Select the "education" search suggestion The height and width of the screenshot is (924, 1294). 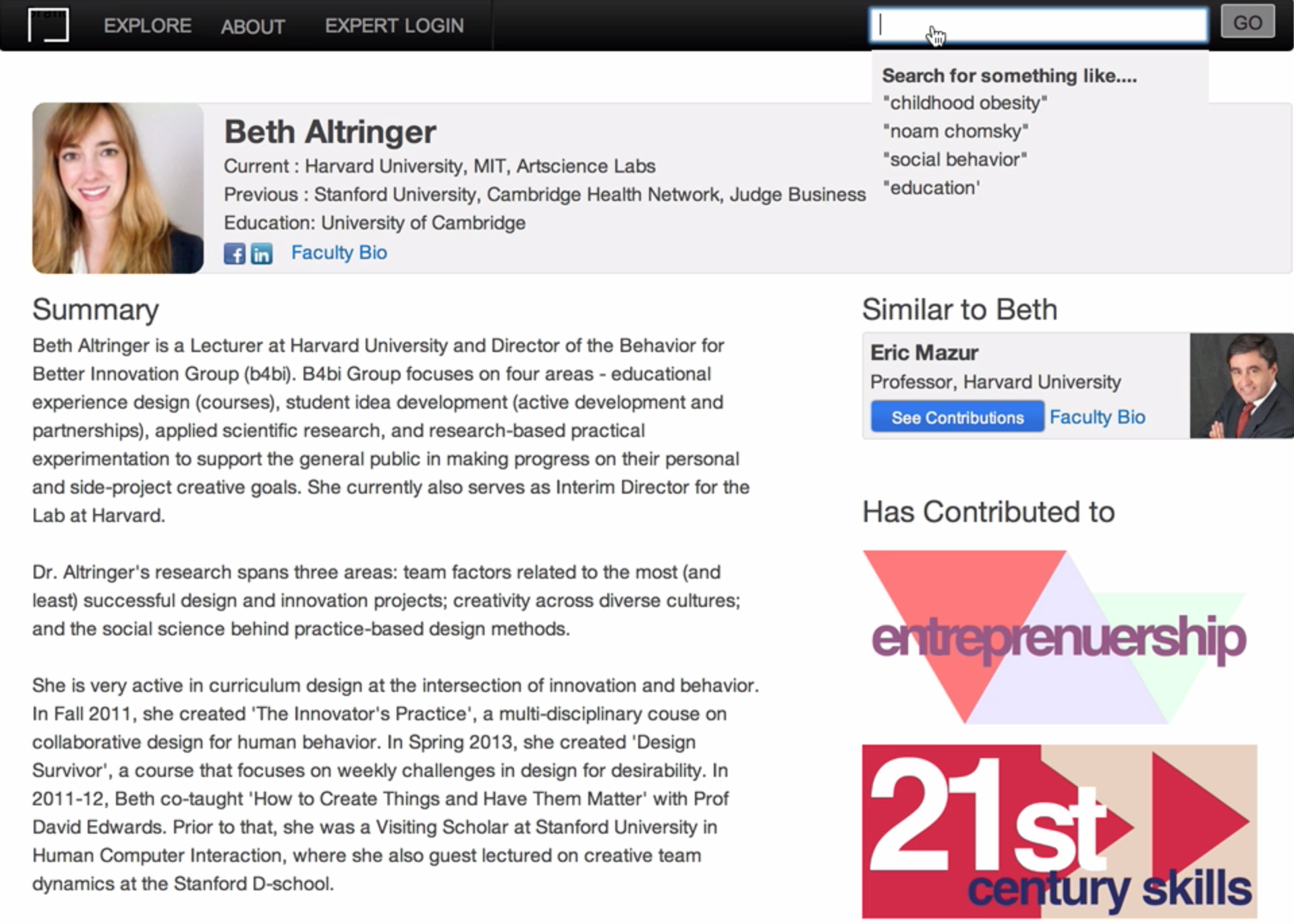tap(931, 187)
